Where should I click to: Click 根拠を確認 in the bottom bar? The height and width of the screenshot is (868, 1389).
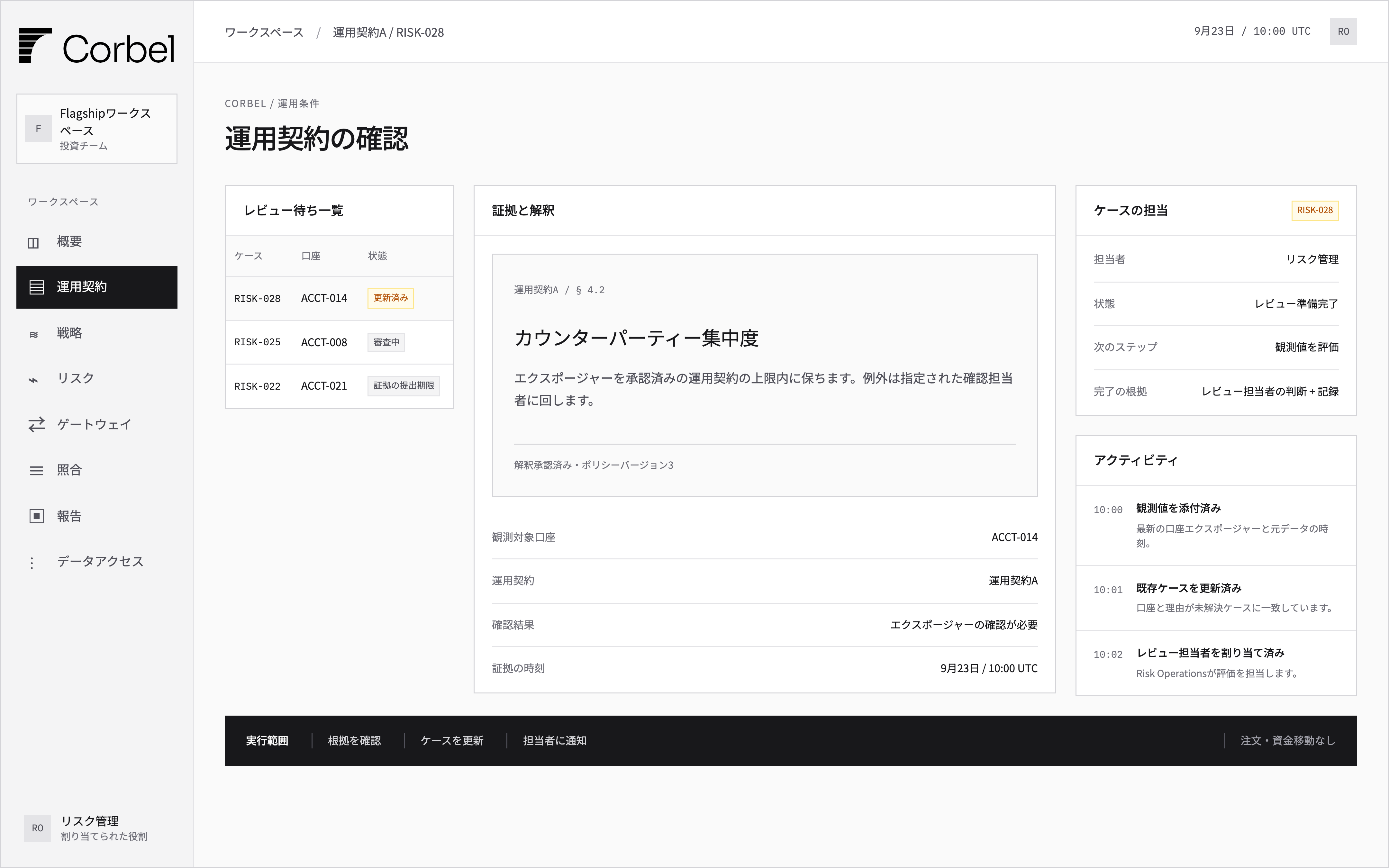tap(354, 741)
